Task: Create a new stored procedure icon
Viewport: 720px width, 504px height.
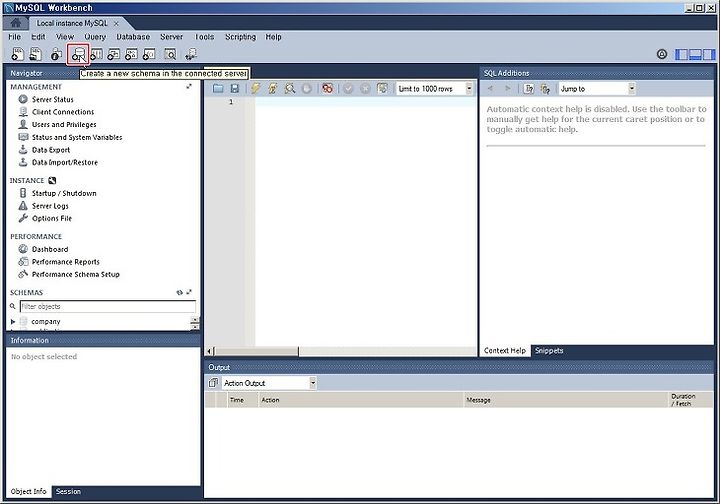Action: (131, 54)
